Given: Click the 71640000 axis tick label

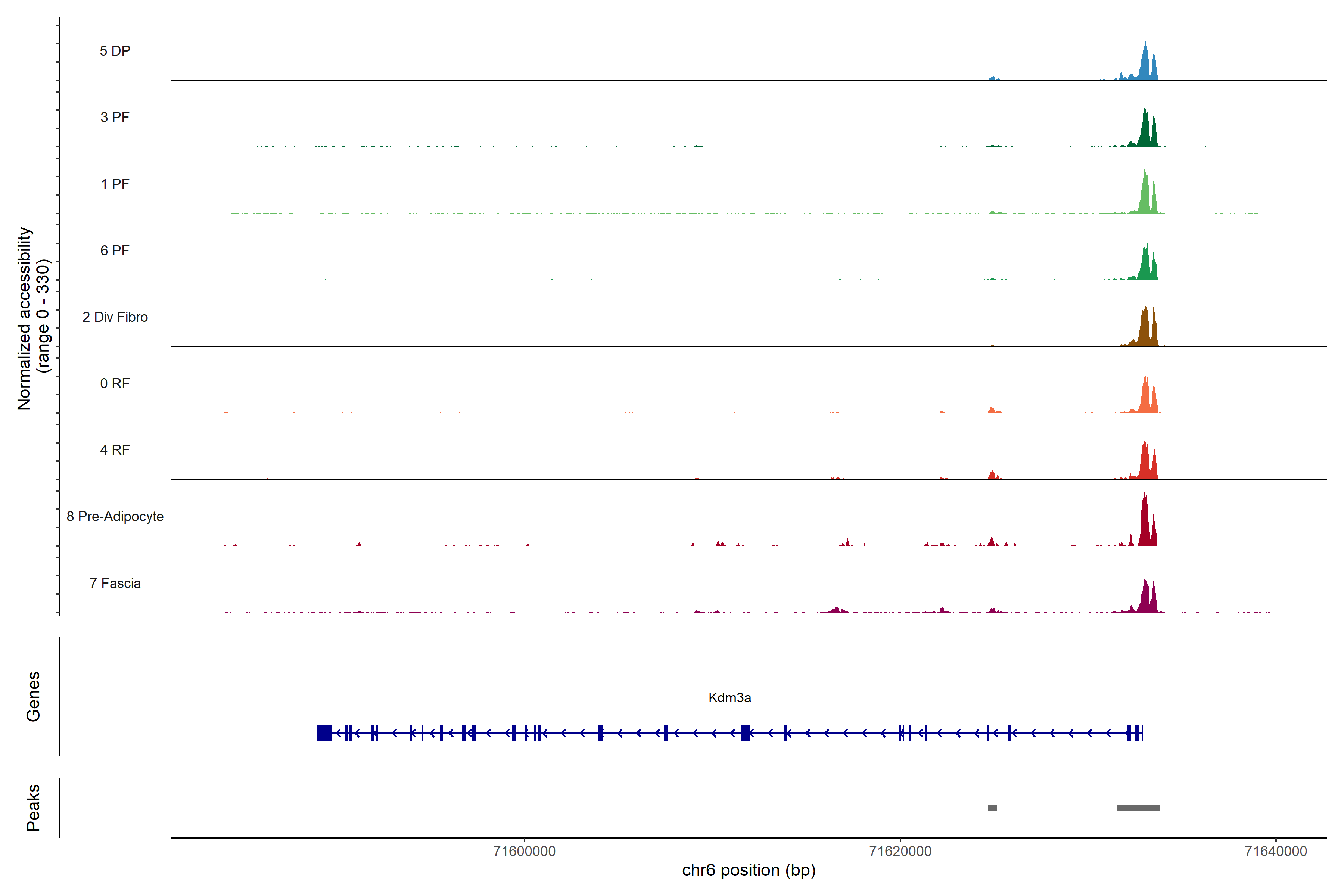Looking at the screenshot, I should (x=1275, y=852).
